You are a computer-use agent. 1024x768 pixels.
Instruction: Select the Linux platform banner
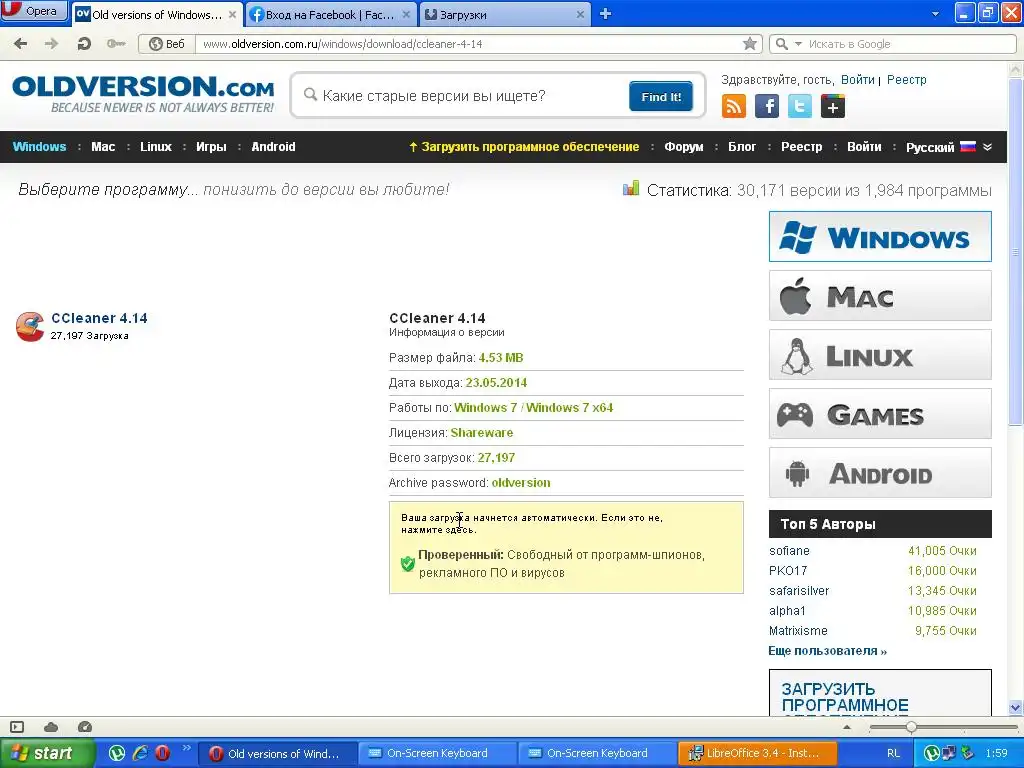tap(880, 355)
